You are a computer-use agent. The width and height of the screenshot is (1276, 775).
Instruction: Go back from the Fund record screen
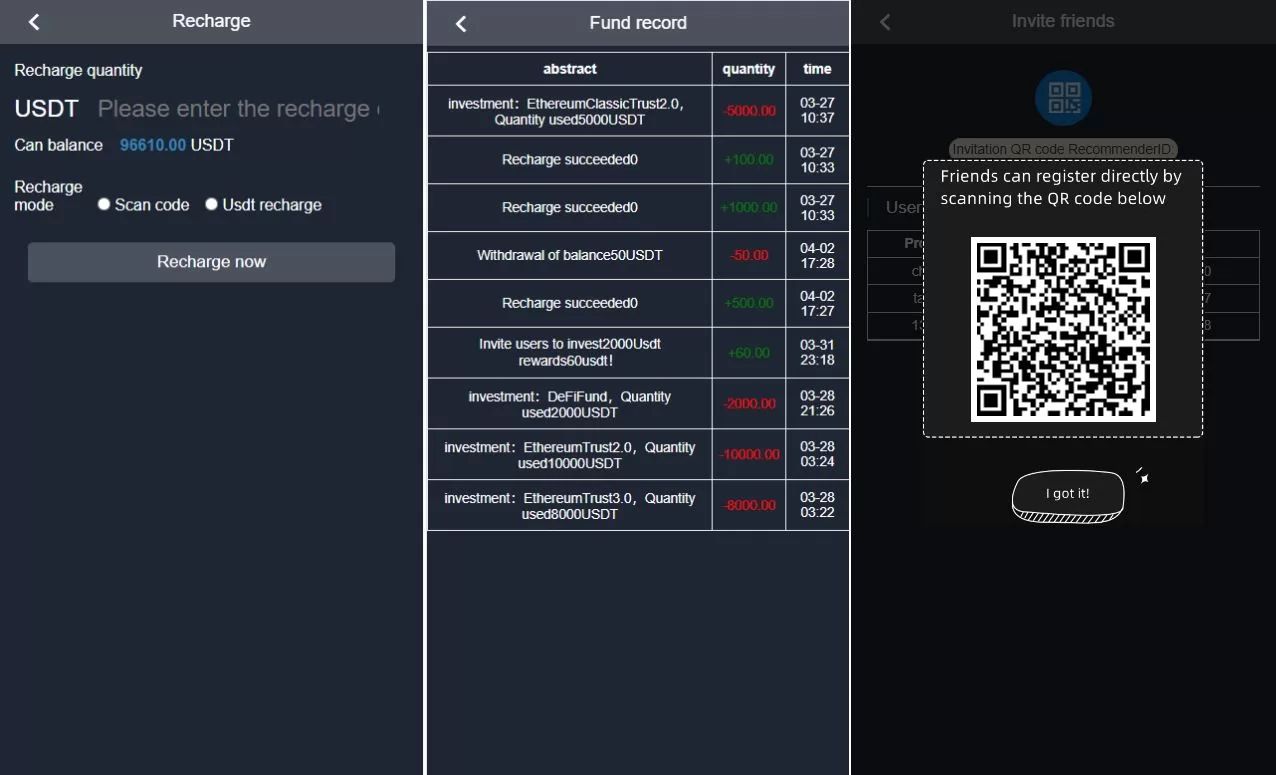(461, 24)
